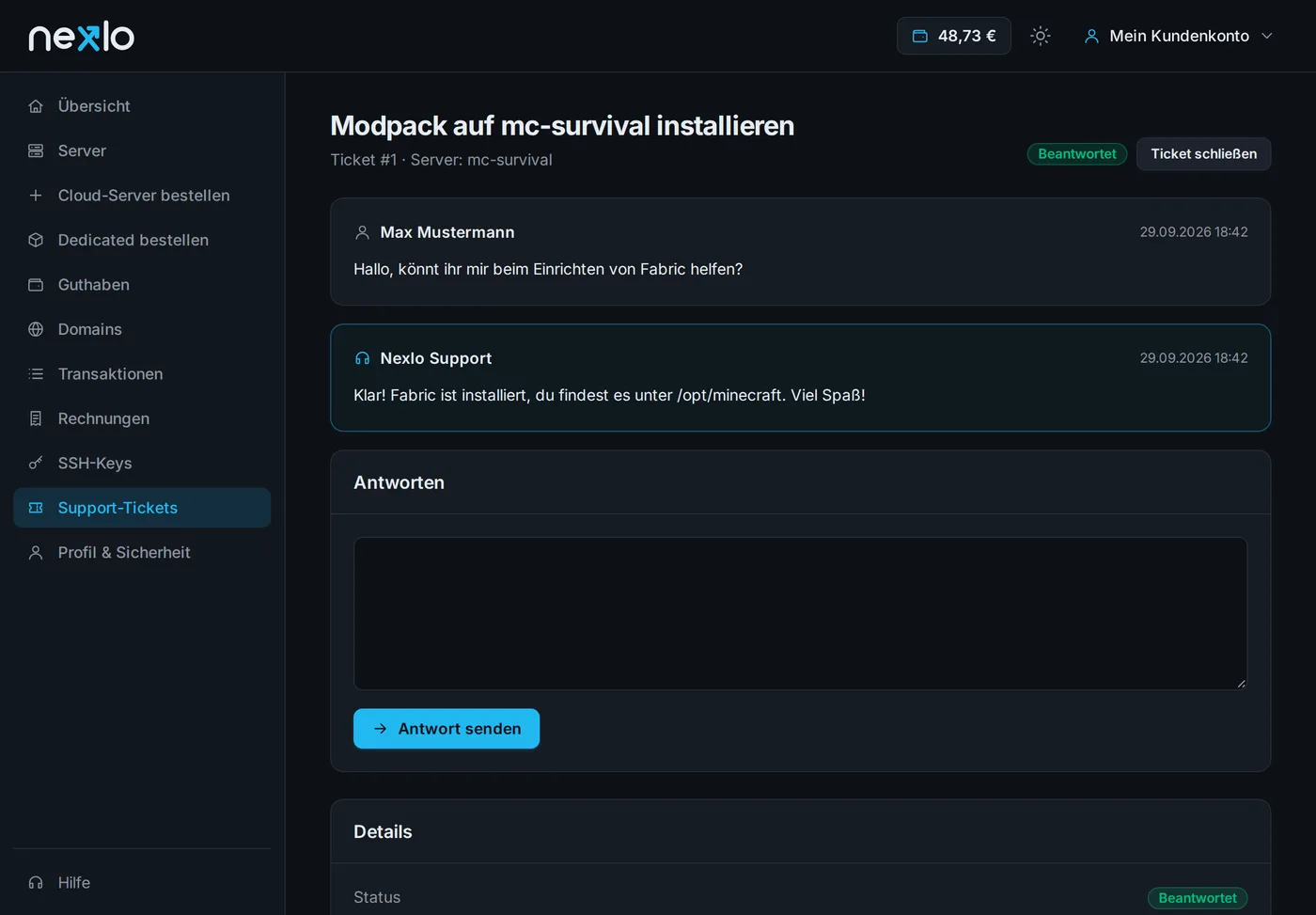Click the headset icon beside Nexlo Support

click(x=362, y=358)
